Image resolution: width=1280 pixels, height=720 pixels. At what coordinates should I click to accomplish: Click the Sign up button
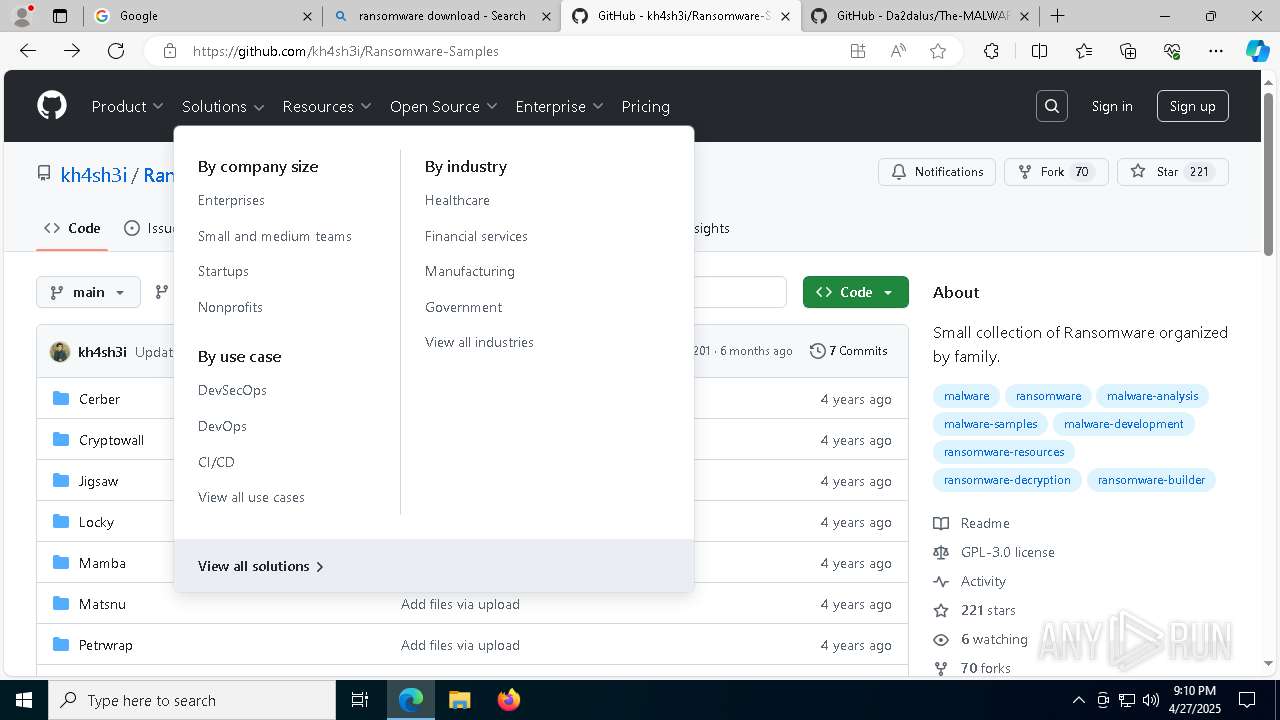[1192, 106]
